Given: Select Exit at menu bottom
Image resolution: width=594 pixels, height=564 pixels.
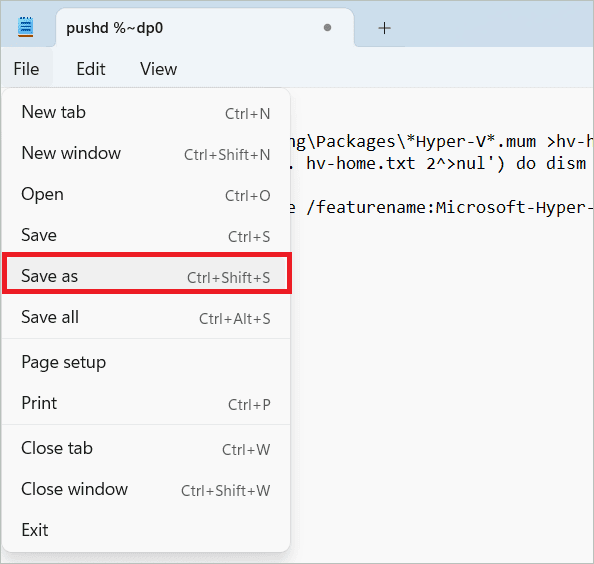Looking at the screenshot, I should (146, 530).
